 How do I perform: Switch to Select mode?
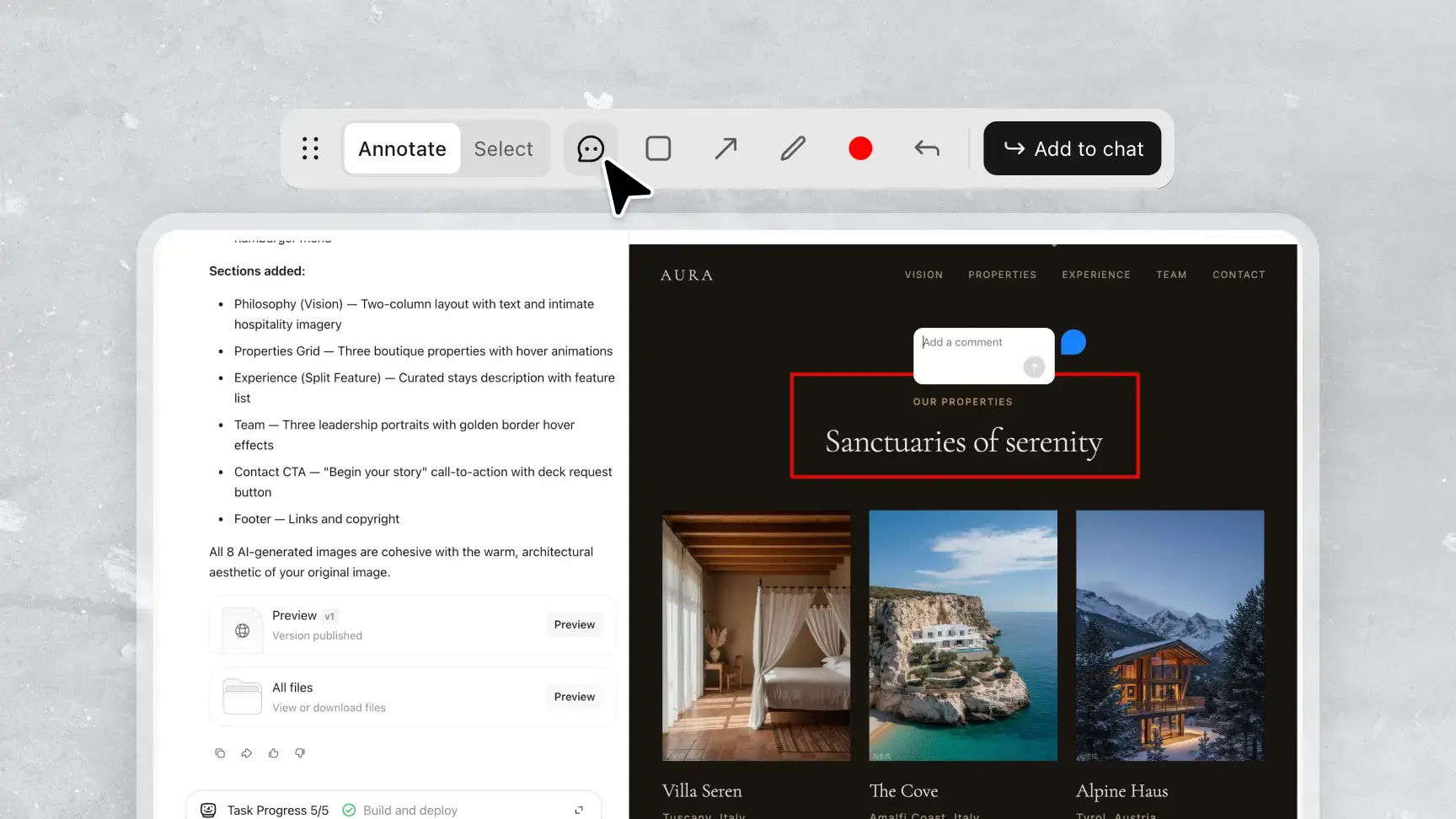pyautogui.click(x=503, y=148)
